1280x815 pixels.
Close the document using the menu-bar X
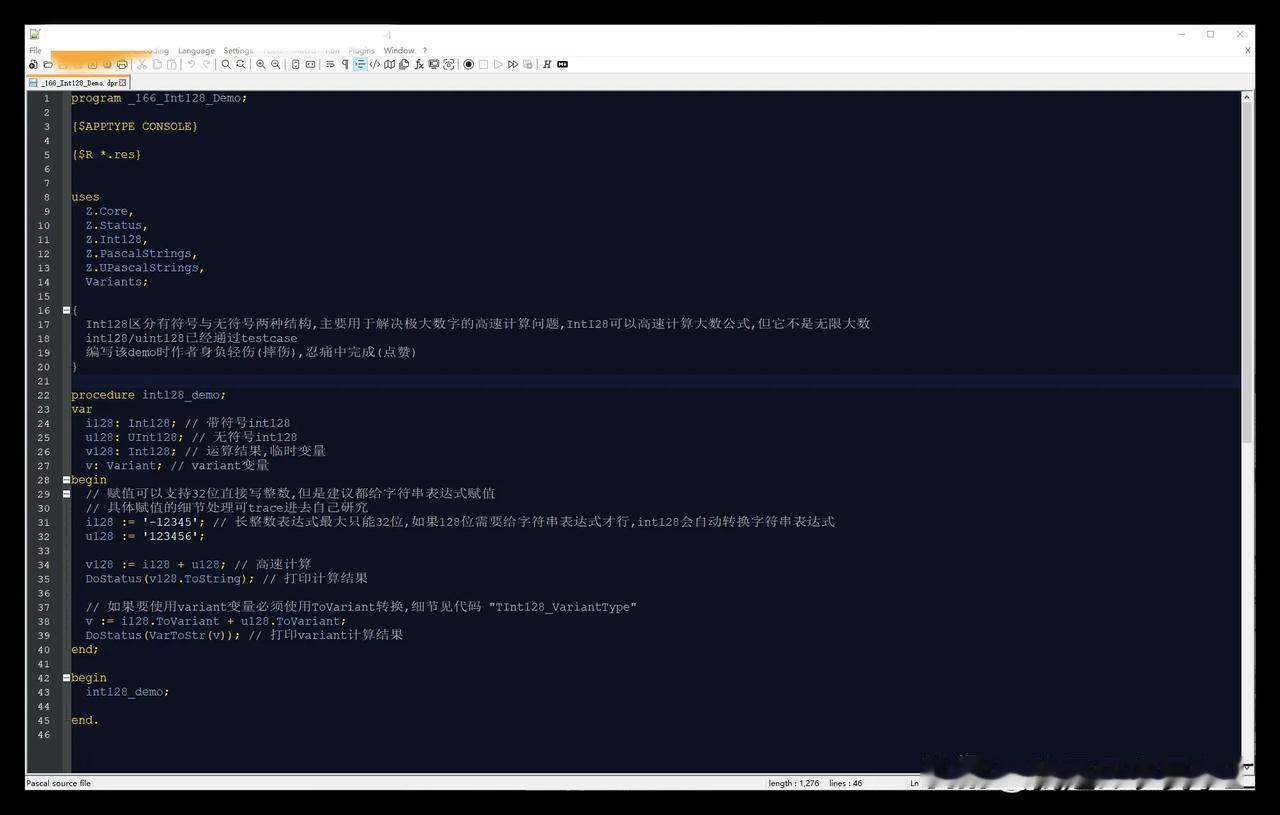1247,50
